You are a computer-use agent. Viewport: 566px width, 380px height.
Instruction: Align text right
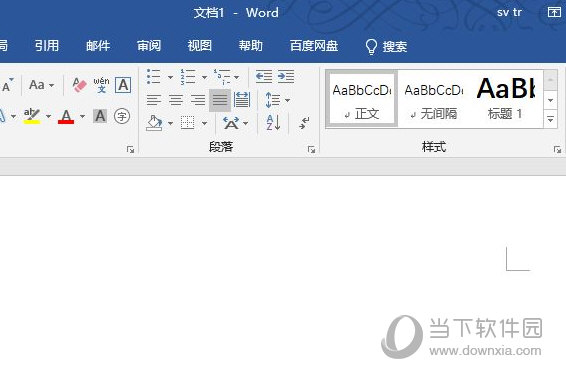click(x=198, y=100)
